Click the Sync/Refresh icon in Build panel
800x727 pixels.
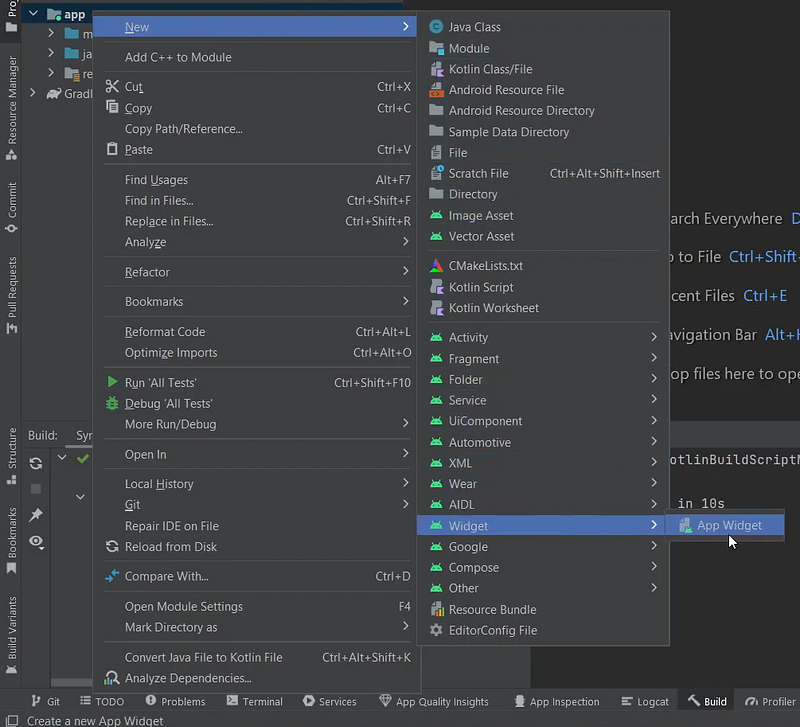tap(36, 463)
